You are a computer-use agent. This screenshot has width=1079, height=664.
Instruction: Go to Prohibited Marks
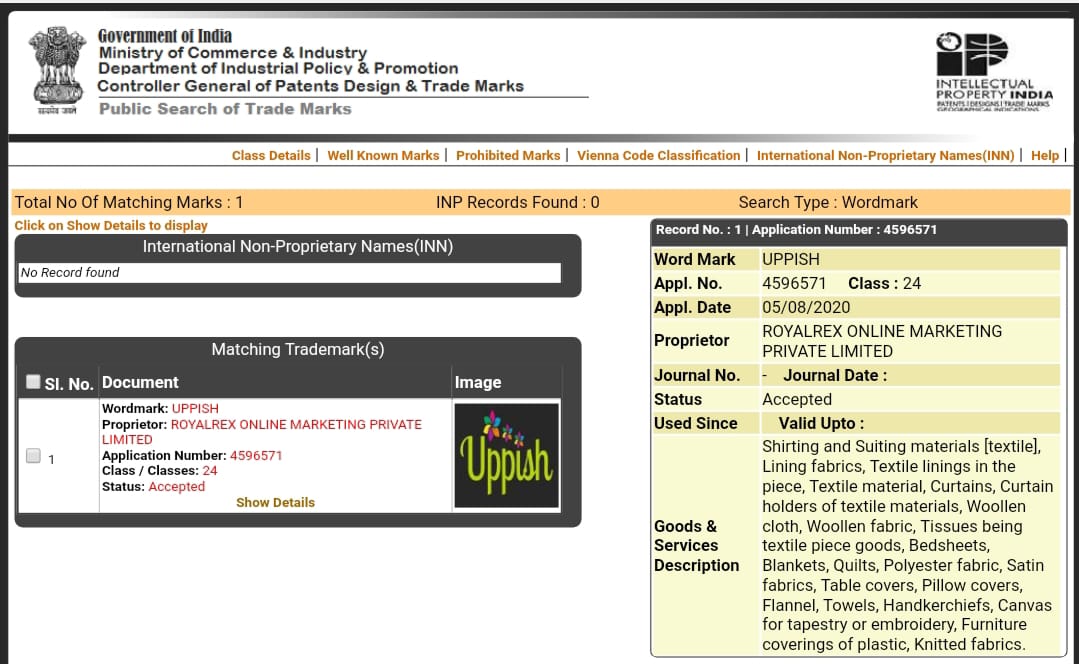coord(508,156)
